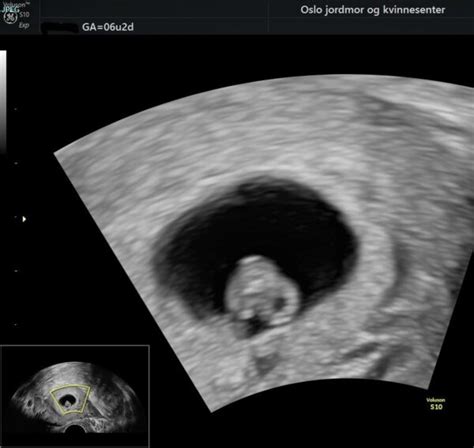Click the white focal-depth arrow marker
Image resolution: width=474 pixels, height=448 pixels.
click(x=24, y=219)
